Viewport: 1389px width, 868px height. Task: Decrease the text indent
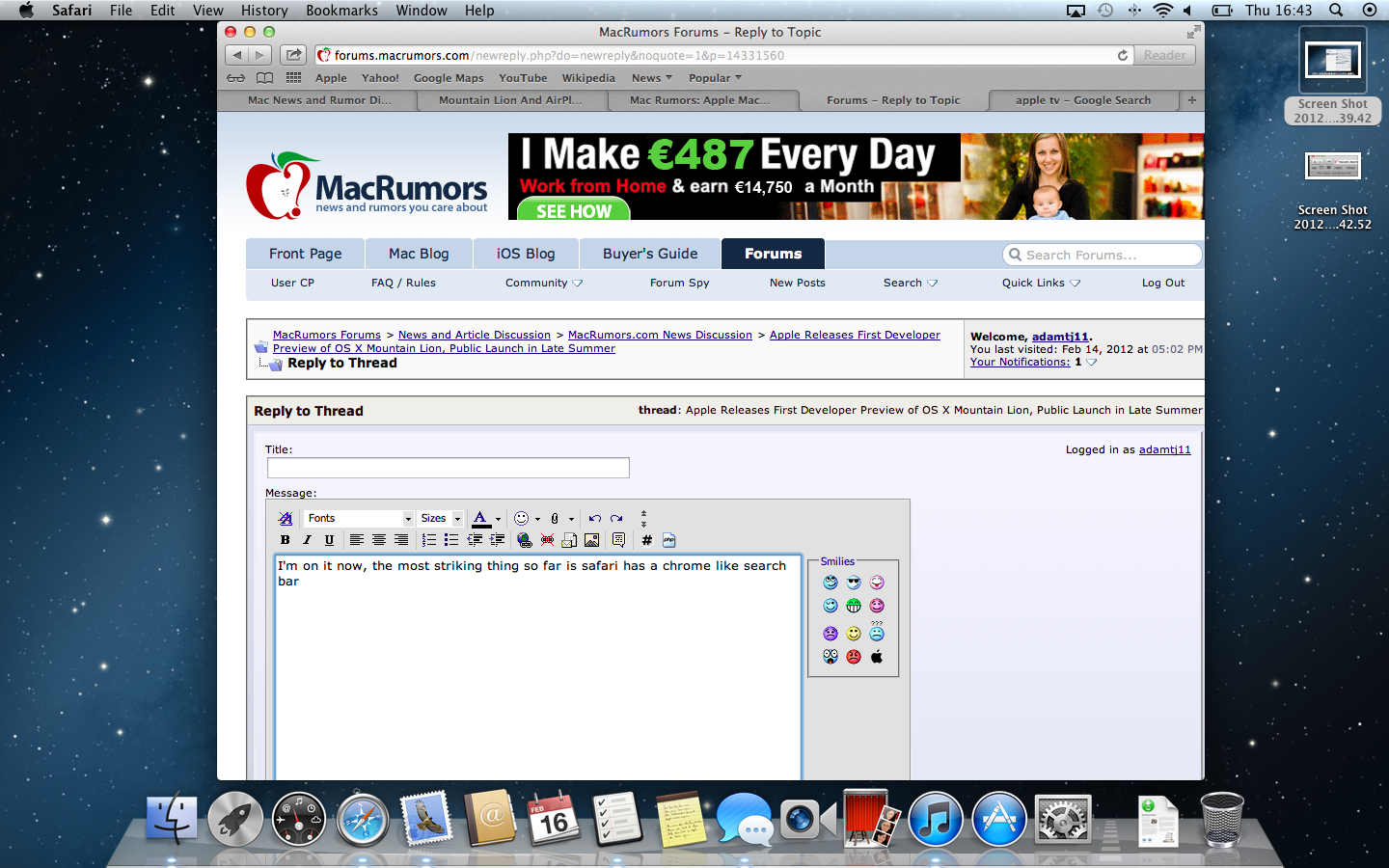(475, 540)
